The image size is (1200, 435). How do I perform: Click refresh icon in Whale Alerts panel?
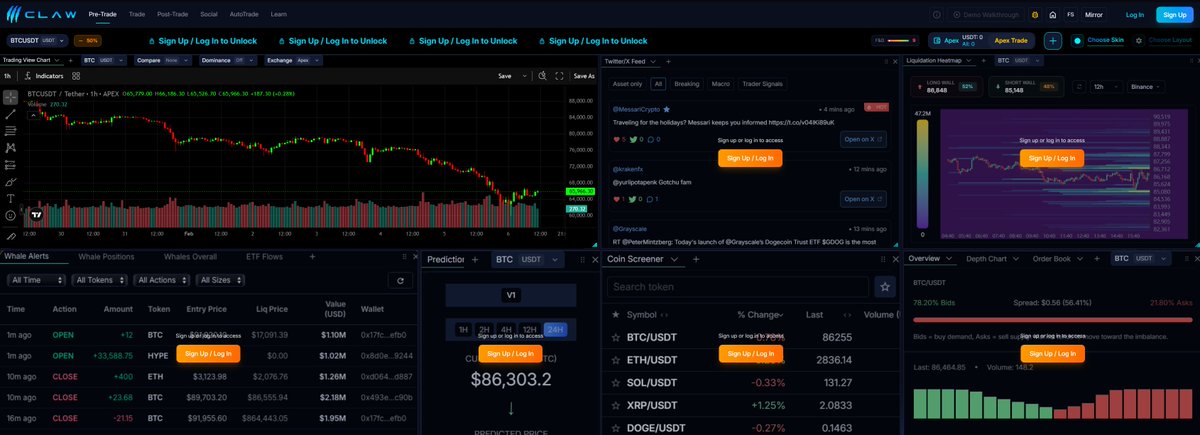(400, 280)
